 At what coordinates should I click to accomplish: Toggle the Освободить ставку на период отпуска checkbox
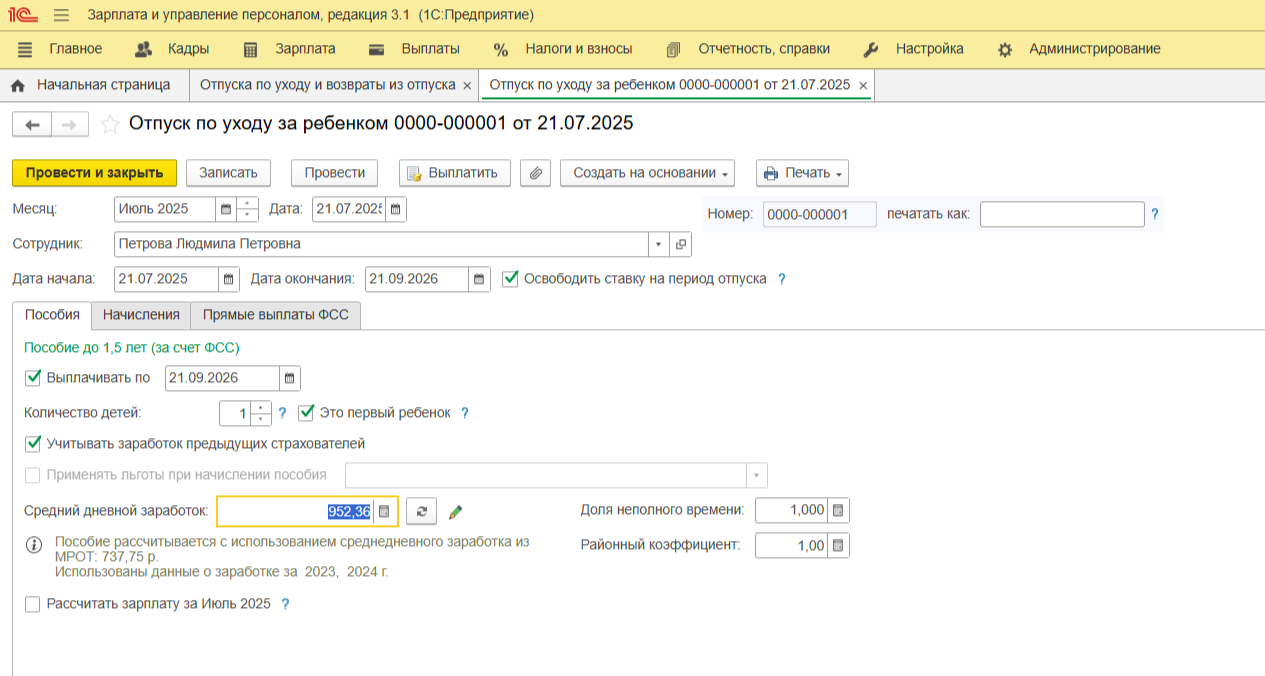pos(510,278)
